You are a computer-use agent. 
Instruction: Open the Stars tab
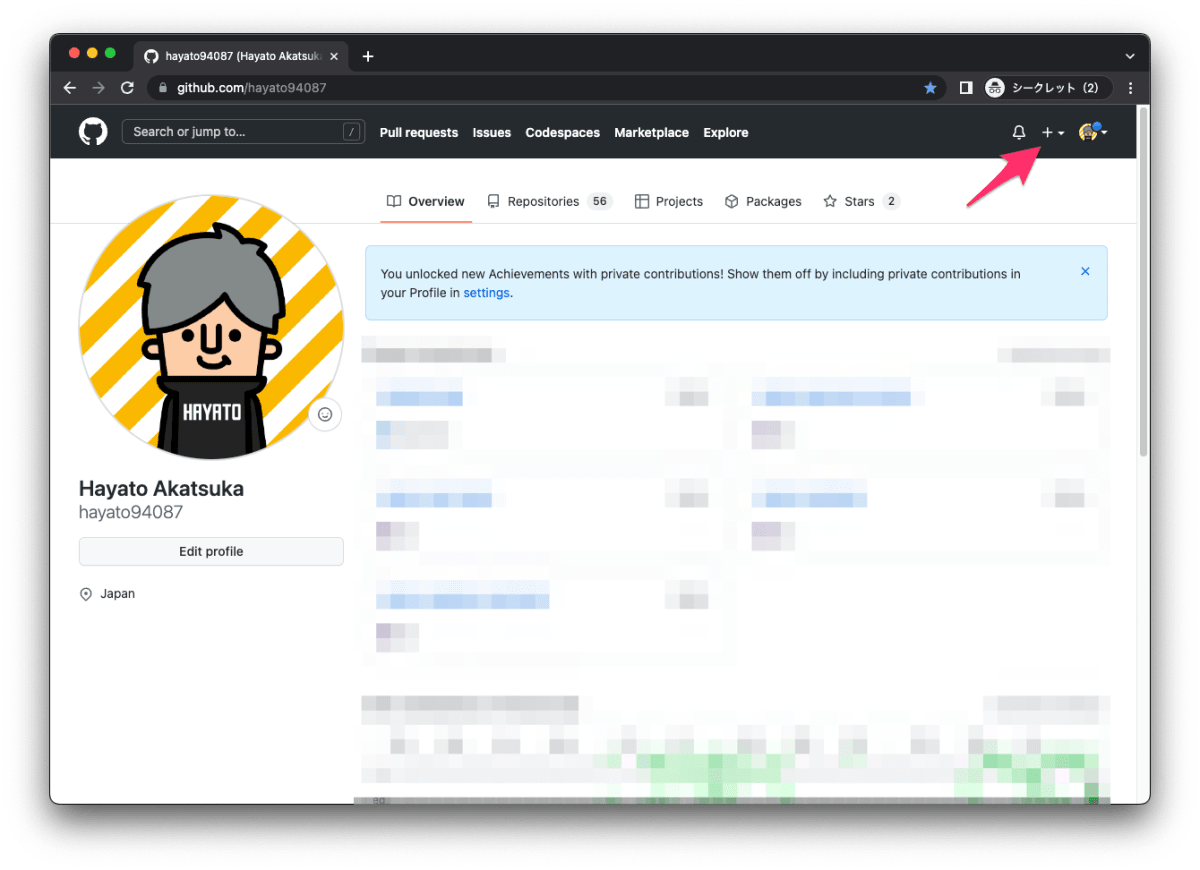[855, 201]
